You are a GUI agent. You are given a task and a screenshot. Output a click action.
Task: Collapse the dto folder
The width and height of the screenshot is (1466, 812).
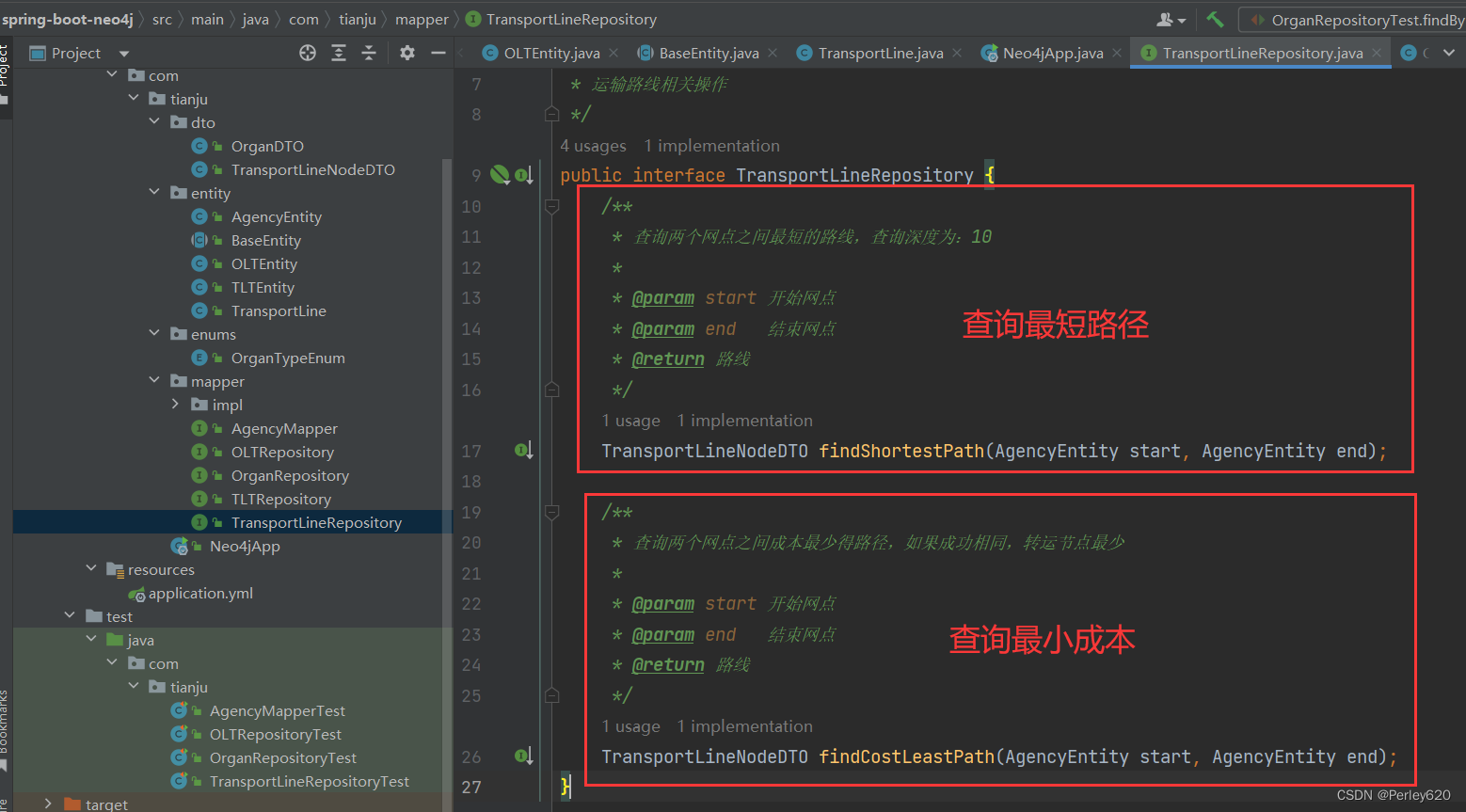(x=154, y=121)
